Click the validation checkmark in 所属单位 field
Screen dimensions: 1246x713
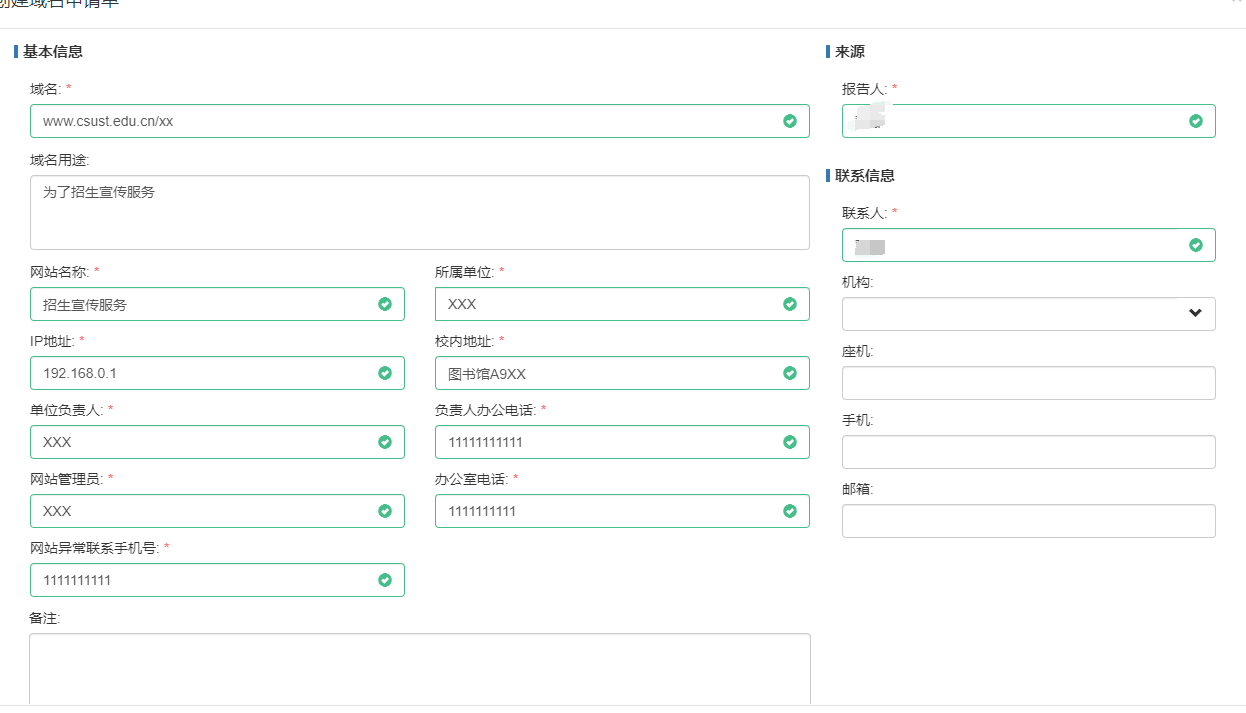point(789,304)
